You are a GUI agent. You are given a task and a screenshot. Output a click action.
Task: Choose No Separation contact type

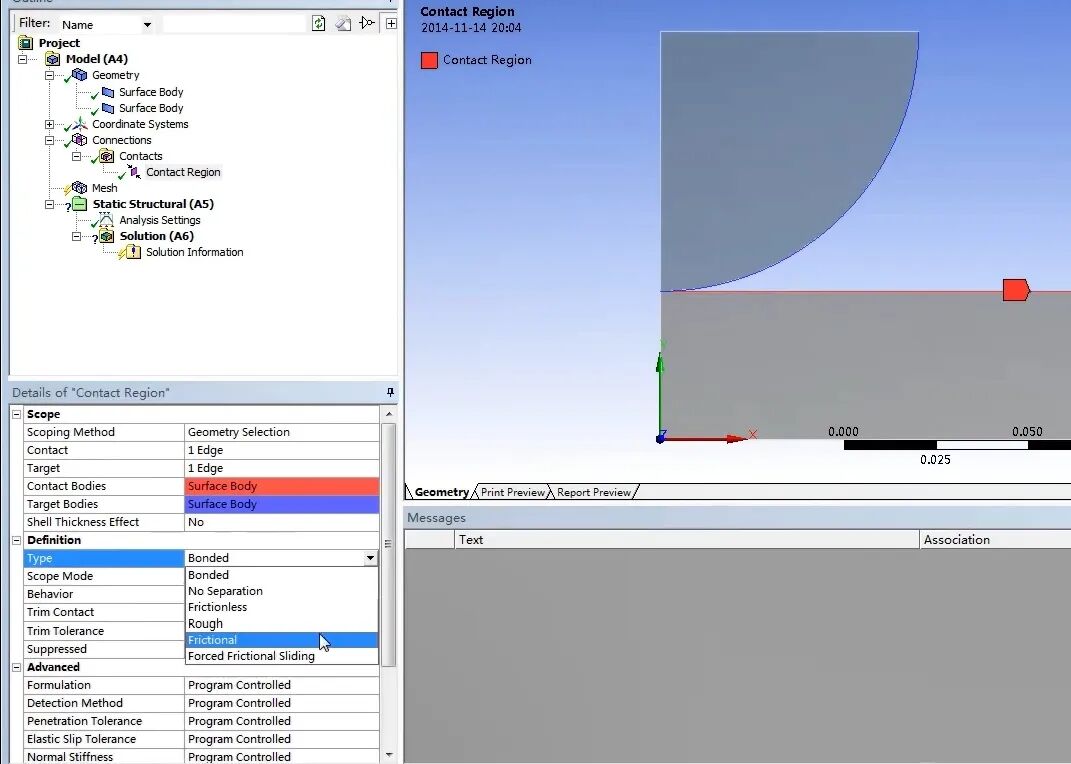[281, 591]
